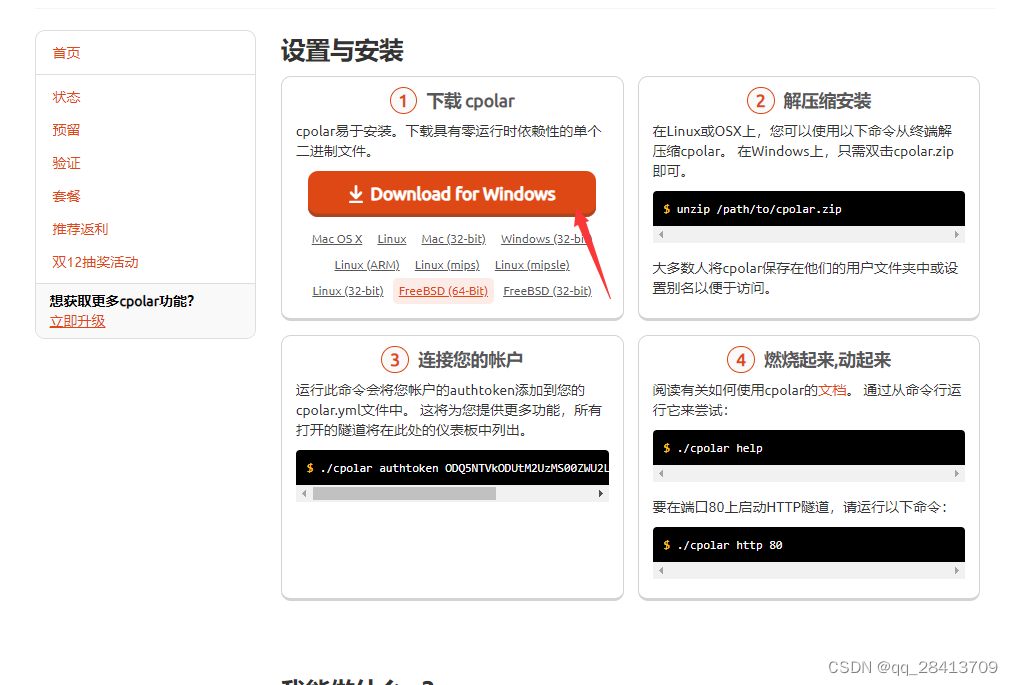
Task: Click left scroll arrow under http 80 command
Action: tap(661, 571)
